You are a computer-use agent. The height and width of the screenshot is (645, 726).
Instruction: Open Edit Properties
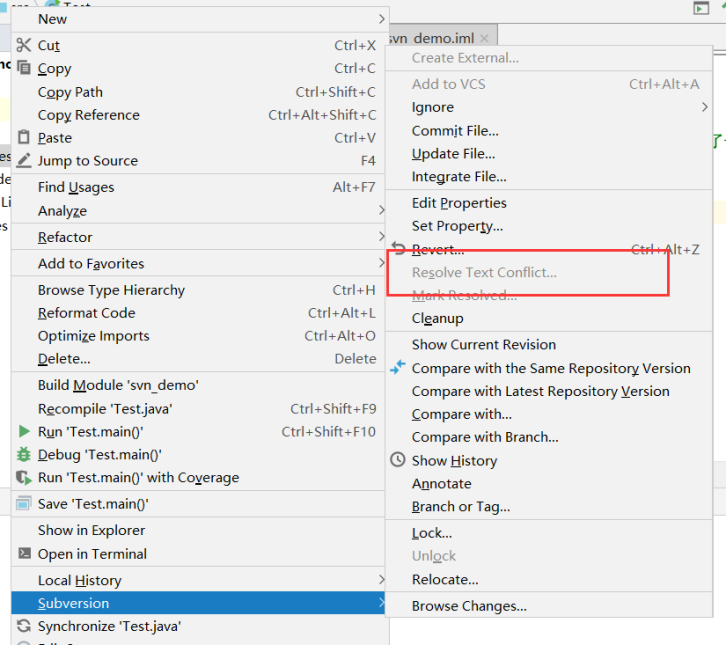point(549,203)
